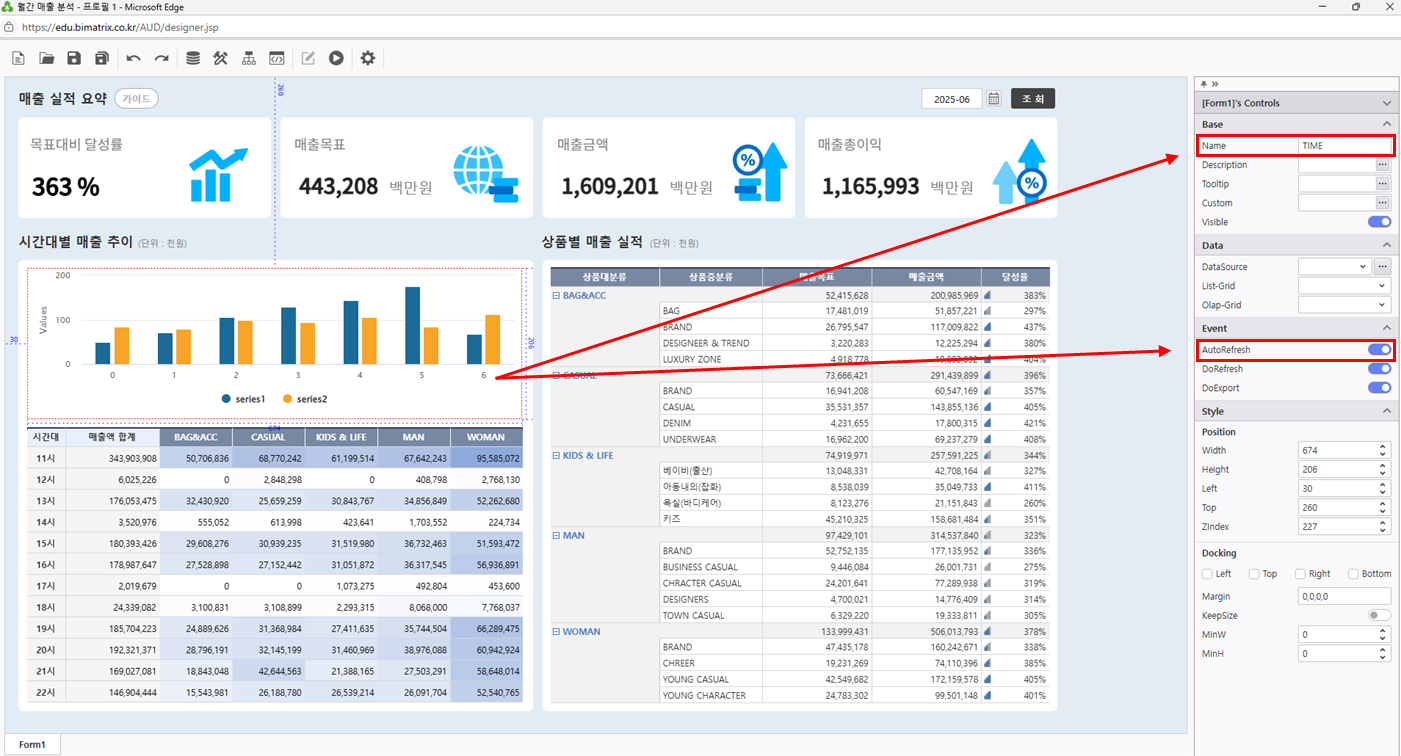Viewport: 1401px width, 756px height.
Task: Run the report with play icon
Action: (x=336, y=59)
